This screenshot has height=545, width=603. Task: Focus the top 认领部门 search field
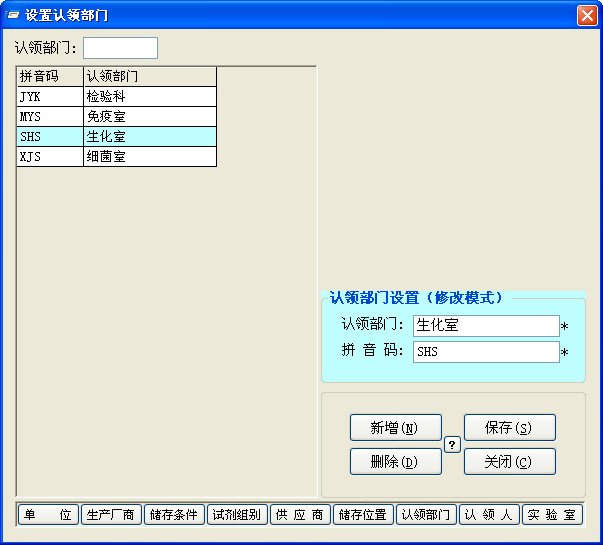[120, 48]
